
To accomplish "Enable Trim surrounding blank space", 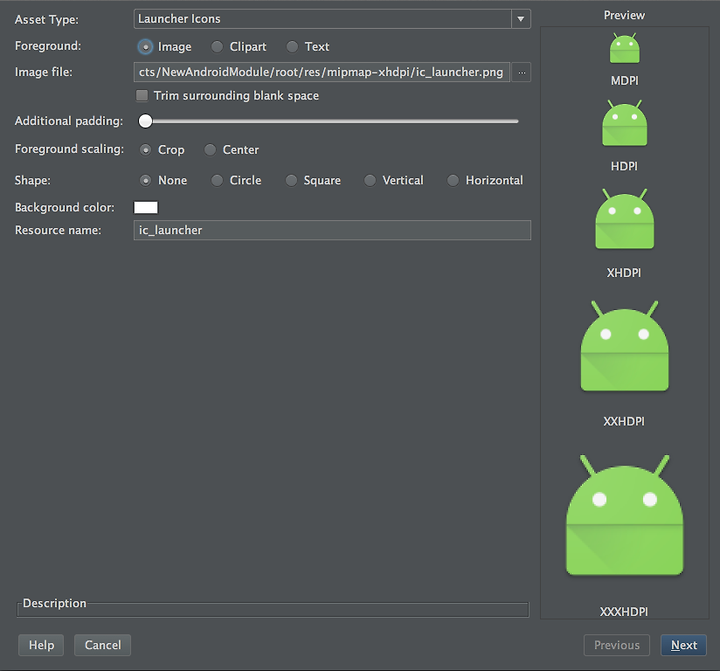I will point(142,96).
